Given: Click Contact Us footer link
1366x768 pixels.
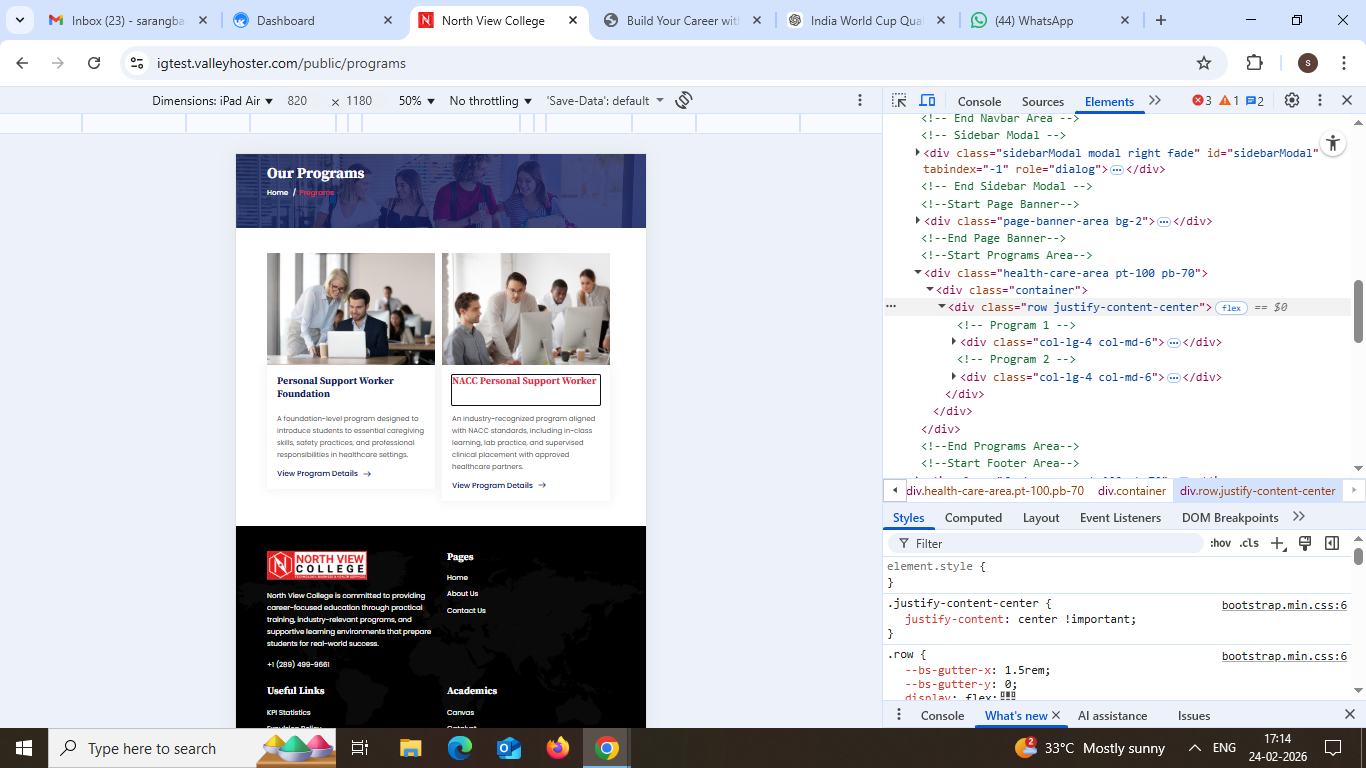Looking at the screenshot, I should (x=466, y=610).
